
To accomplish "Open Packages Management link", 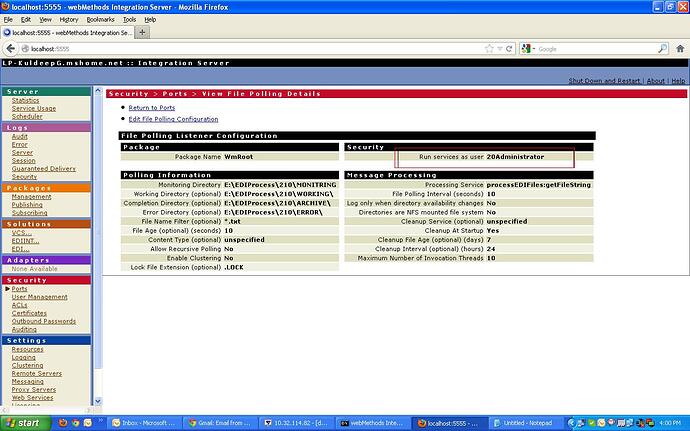I will (x=31, y=196).
